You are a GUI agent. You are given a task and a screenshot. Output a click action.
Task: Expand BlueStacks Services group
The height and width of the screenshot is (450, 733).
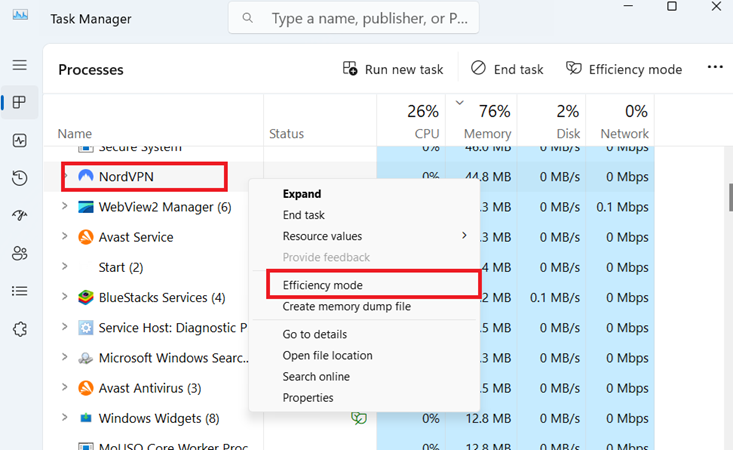[65, 296]
